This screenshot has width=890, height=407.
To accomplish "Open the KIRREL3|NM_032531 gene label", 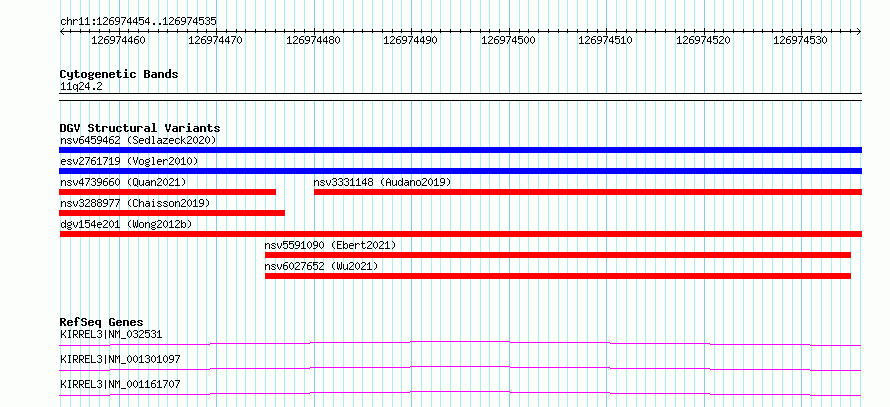I will (111, 334).
